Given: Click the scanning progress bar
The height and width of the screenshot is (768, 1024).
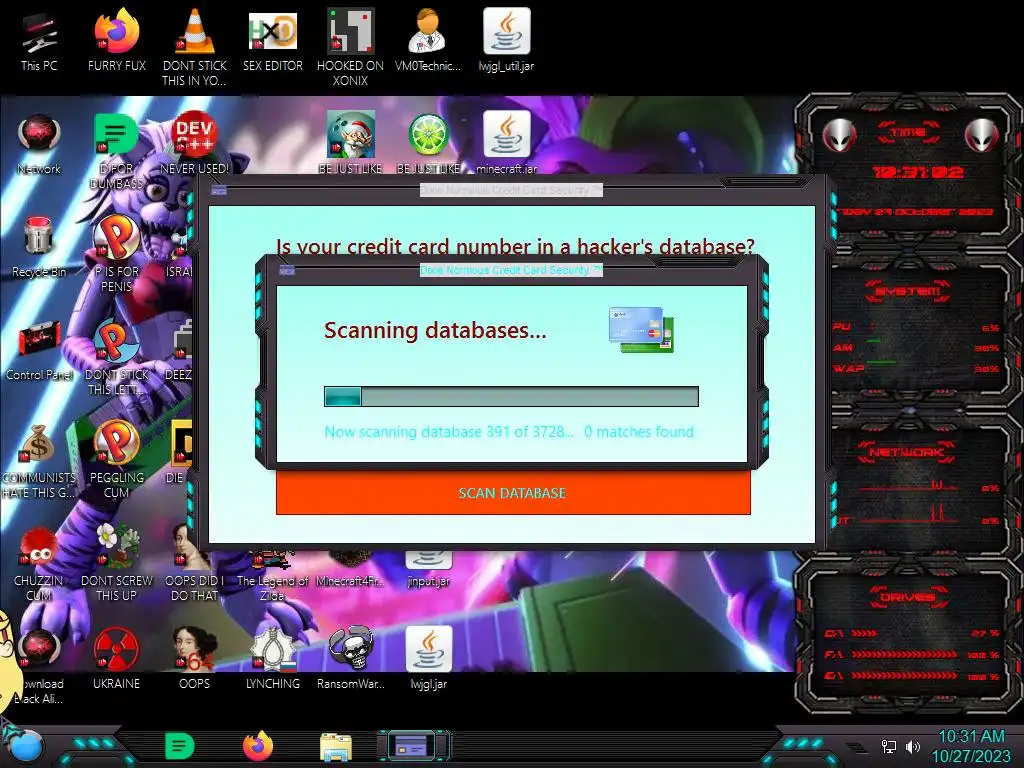Looking at the screenshot, I should 511,396.
